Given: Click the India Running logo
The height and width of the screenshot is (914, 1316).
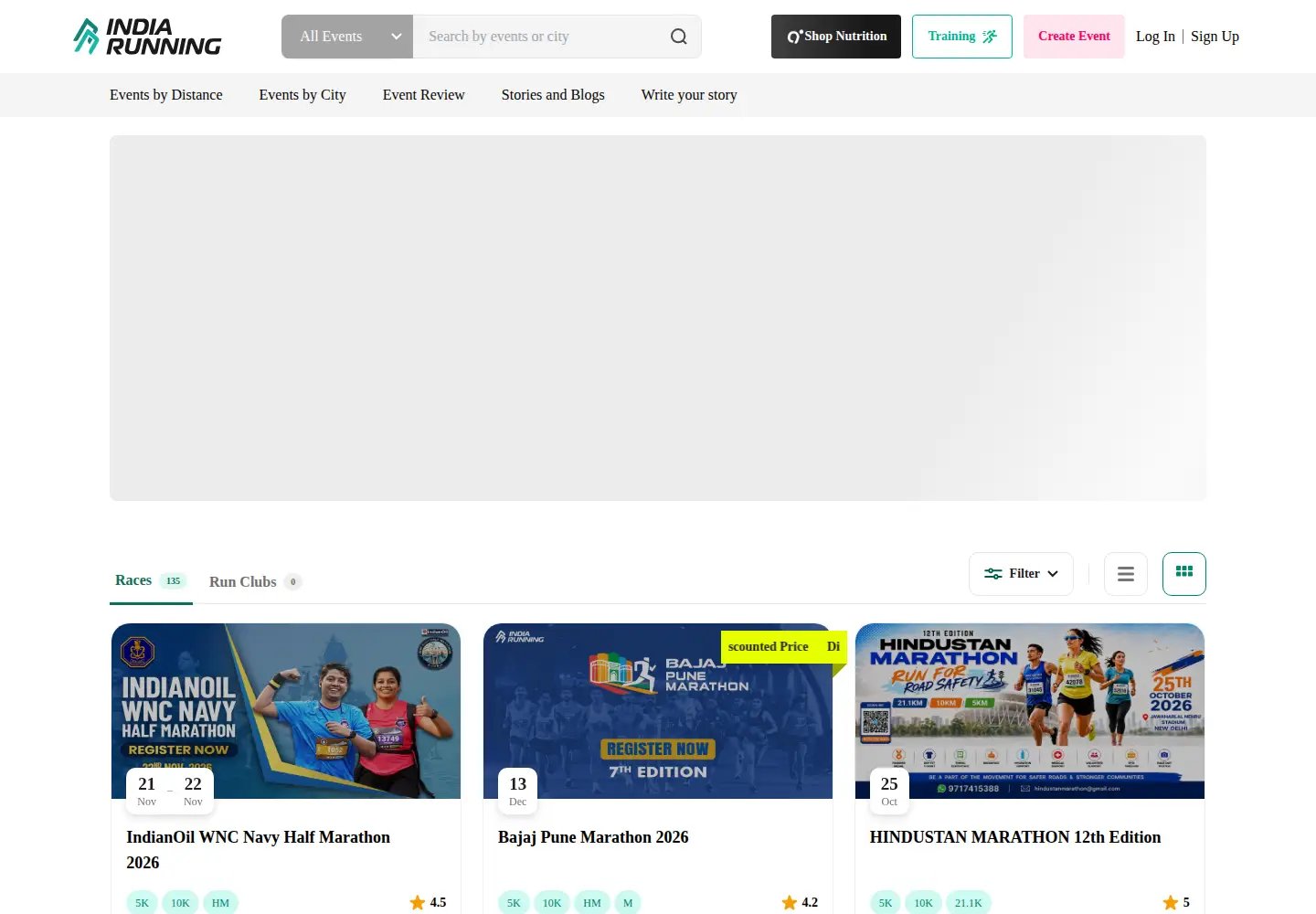Looking at the screenshot, I should [x=147, y=37].
